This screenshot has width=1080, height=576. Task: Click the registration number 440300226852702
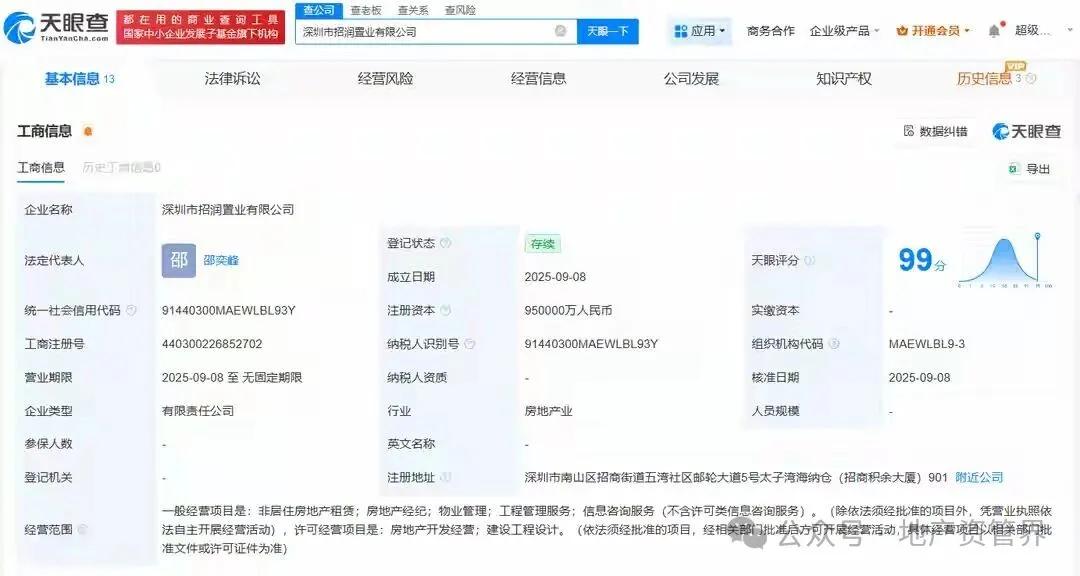[211, 344]
